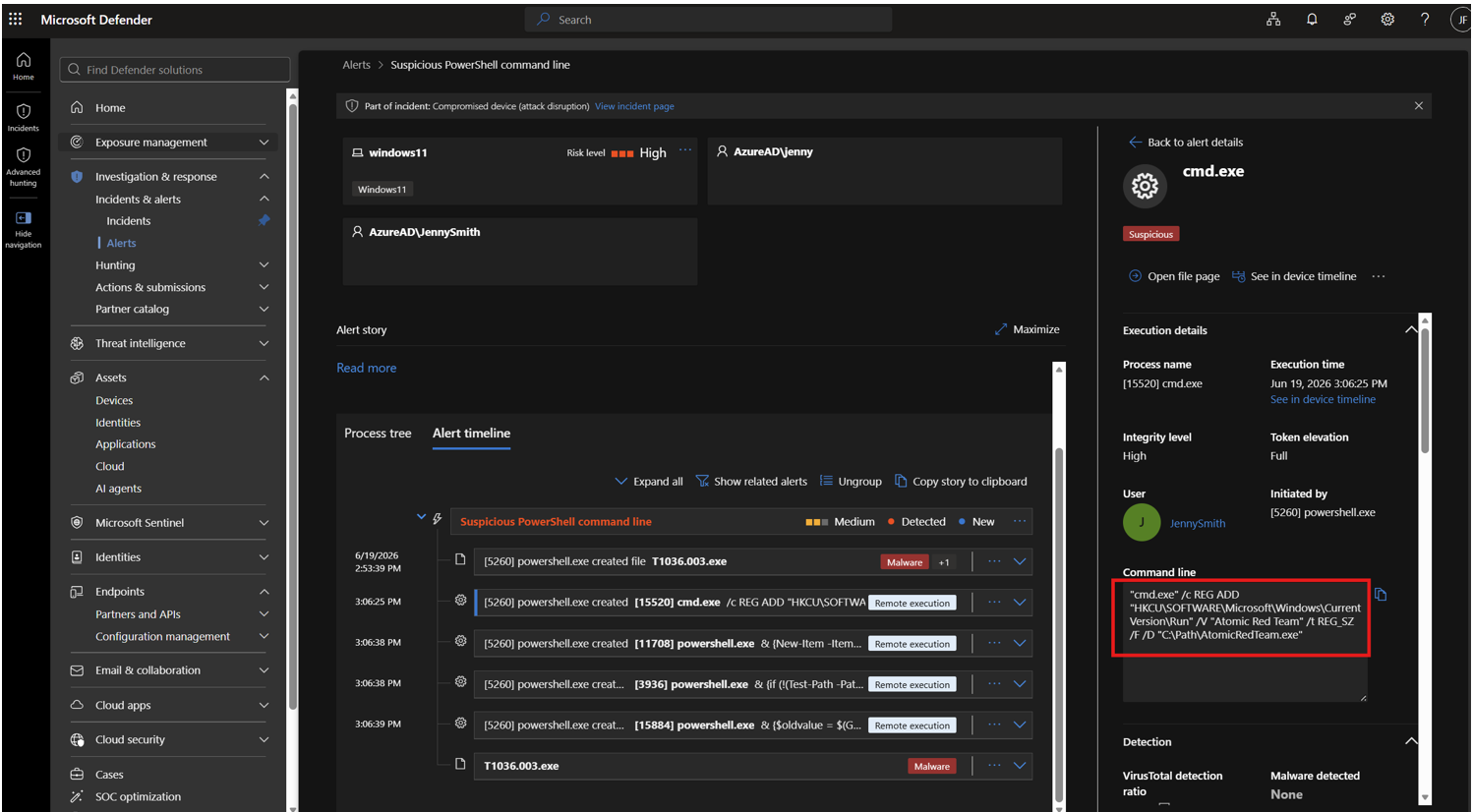Open AI agents under Assets

(118, 489)
